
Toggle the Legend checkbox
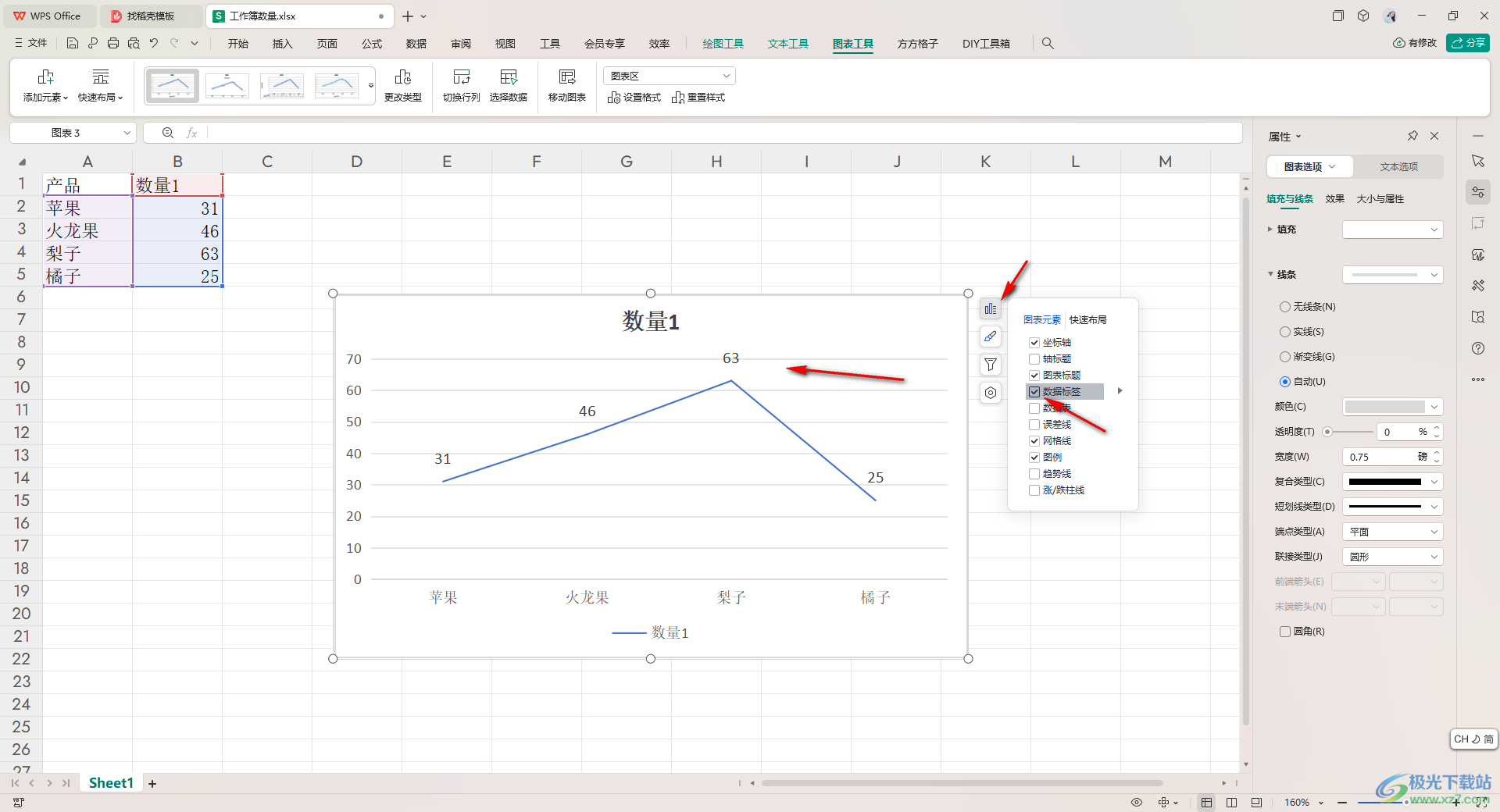click(x=1034, y=458)
